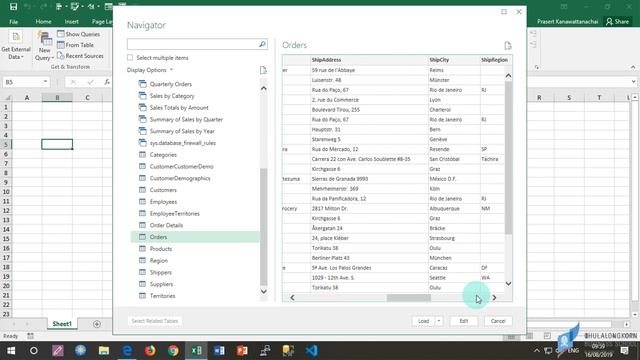
Task: Click preview scroll right arrow
Action: tap(494, 298)
